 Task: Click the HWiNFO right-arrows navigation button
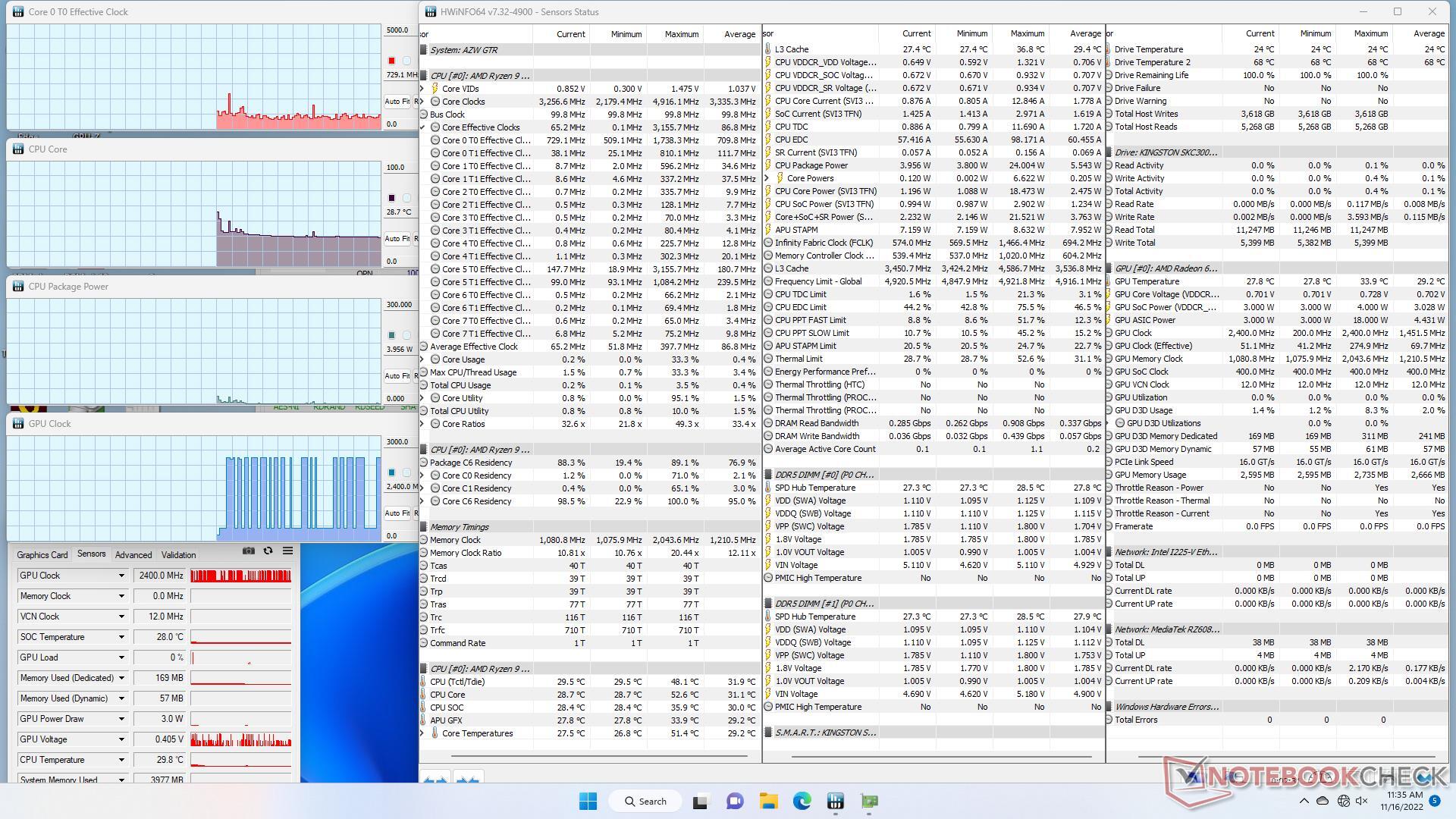(468, 778)
